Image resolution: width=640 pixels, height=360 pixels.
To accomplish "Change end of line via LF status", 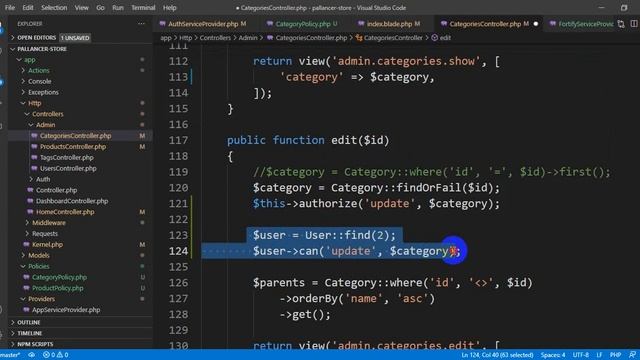I will [x=599, y=355].
